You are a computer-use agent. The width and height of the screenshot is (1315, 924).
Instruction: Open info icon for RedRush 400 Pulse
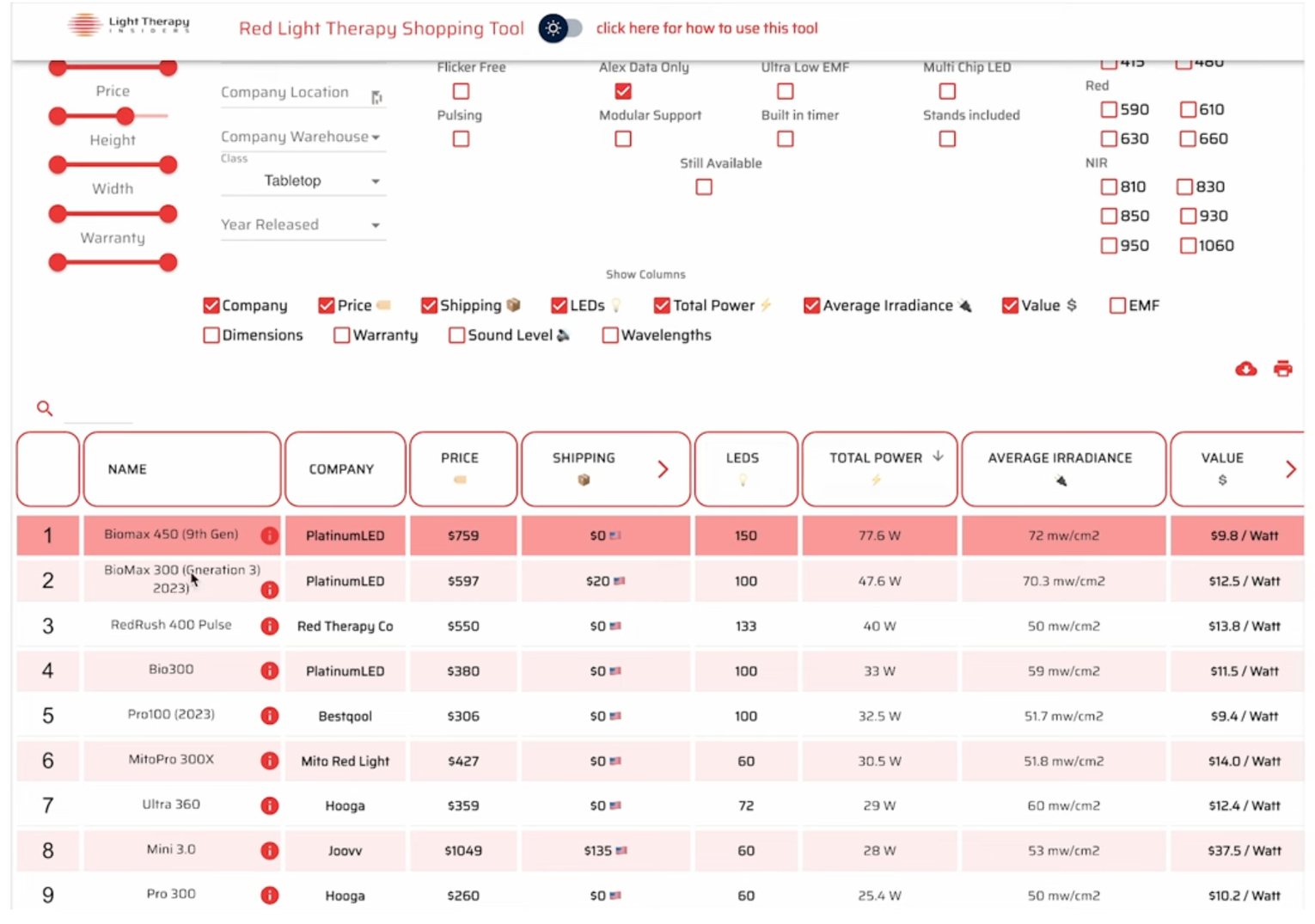(x=269, y=626)
